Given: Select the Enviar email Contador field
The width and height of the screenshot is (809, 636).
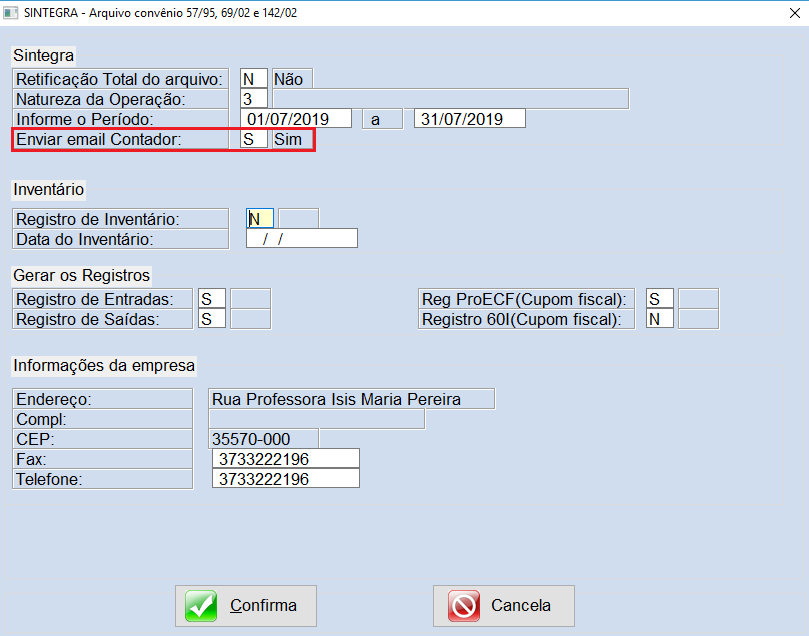Looking at the screenshot, I should 253,140.
